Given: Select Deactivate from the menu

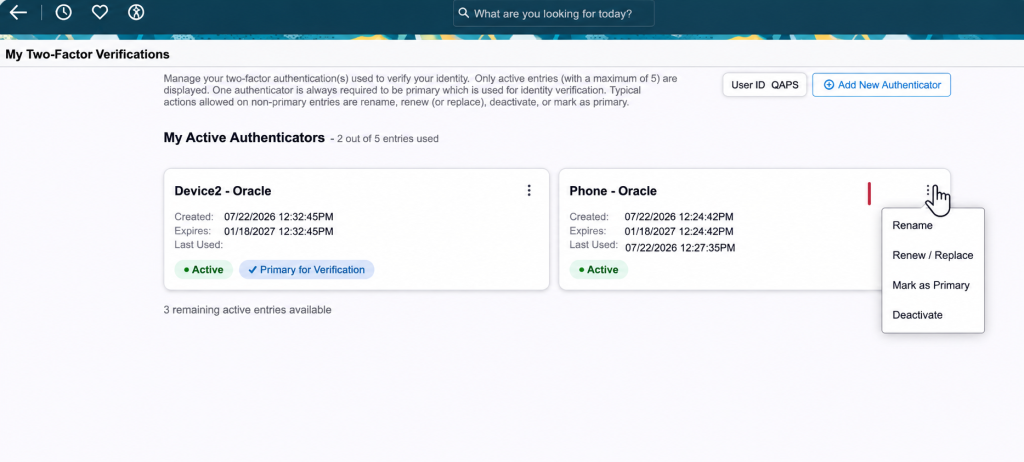Looking at the screenshot, I should click(x=918, y=315).
